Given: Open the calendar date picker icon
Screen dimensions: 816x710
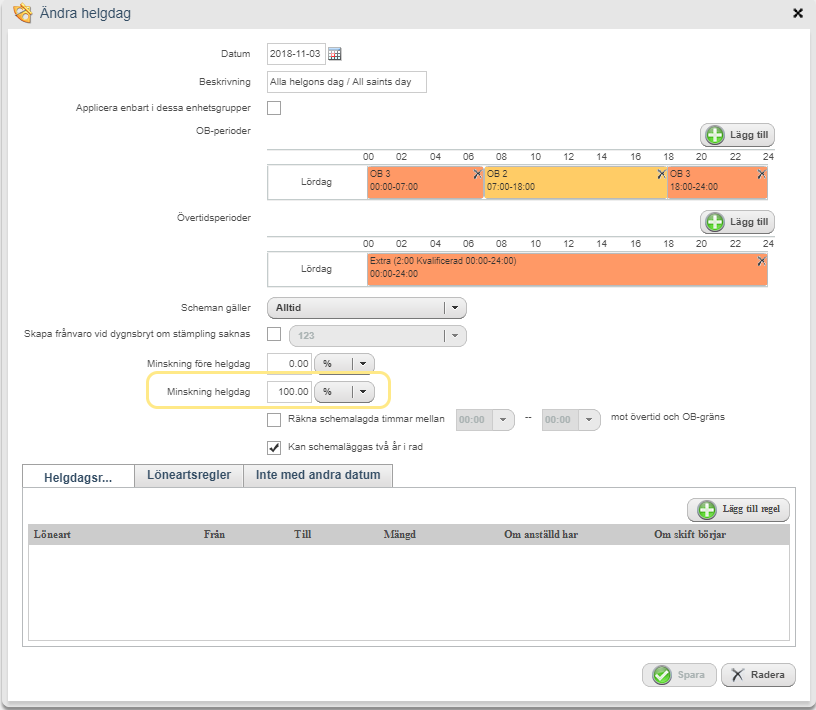Looking at the screenshot, I should (335, 54).
